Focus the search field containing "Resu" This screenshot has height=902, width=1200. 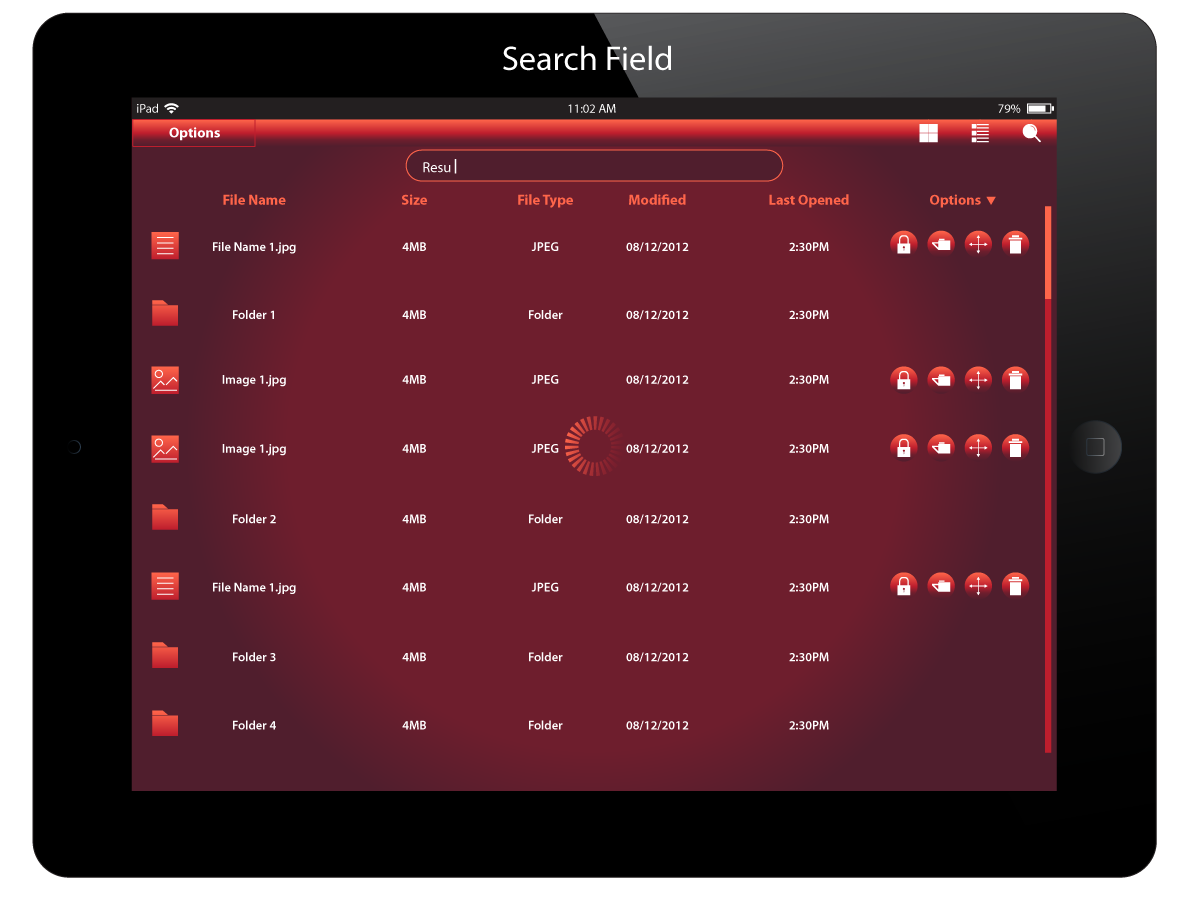594,166
